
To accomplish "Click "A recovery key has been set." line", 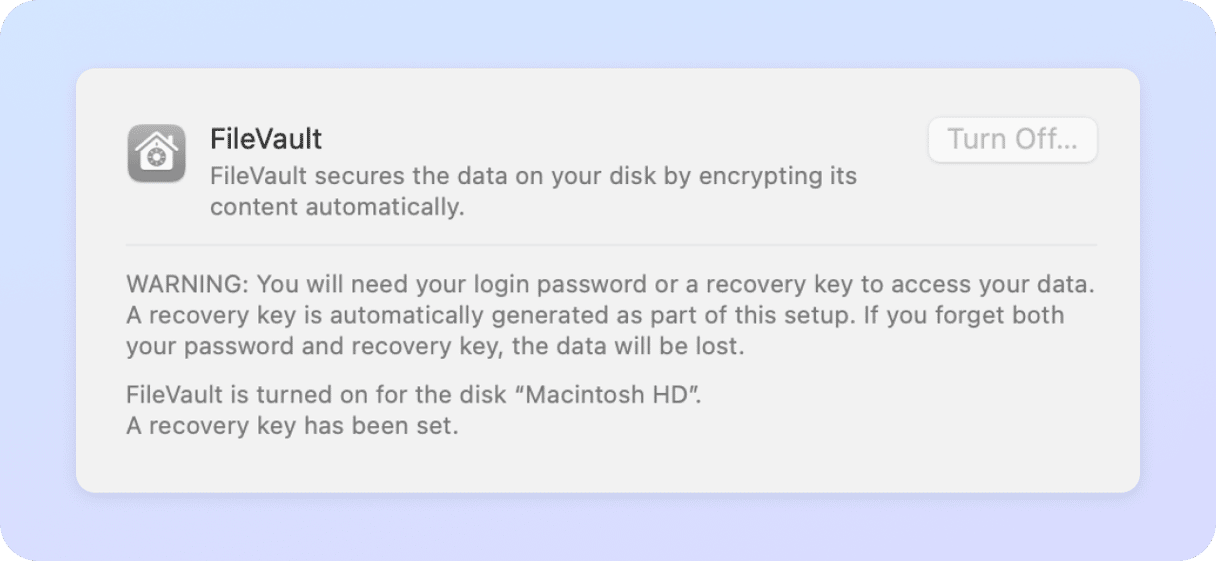I will coord(292,426).
